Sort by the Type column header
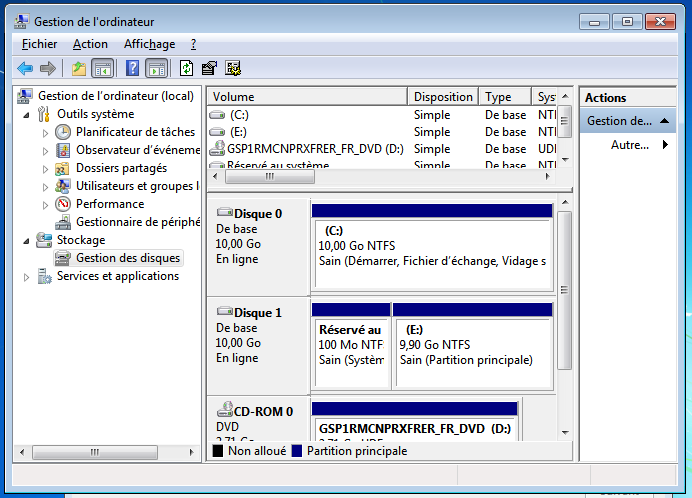 [x=505, y=97]
